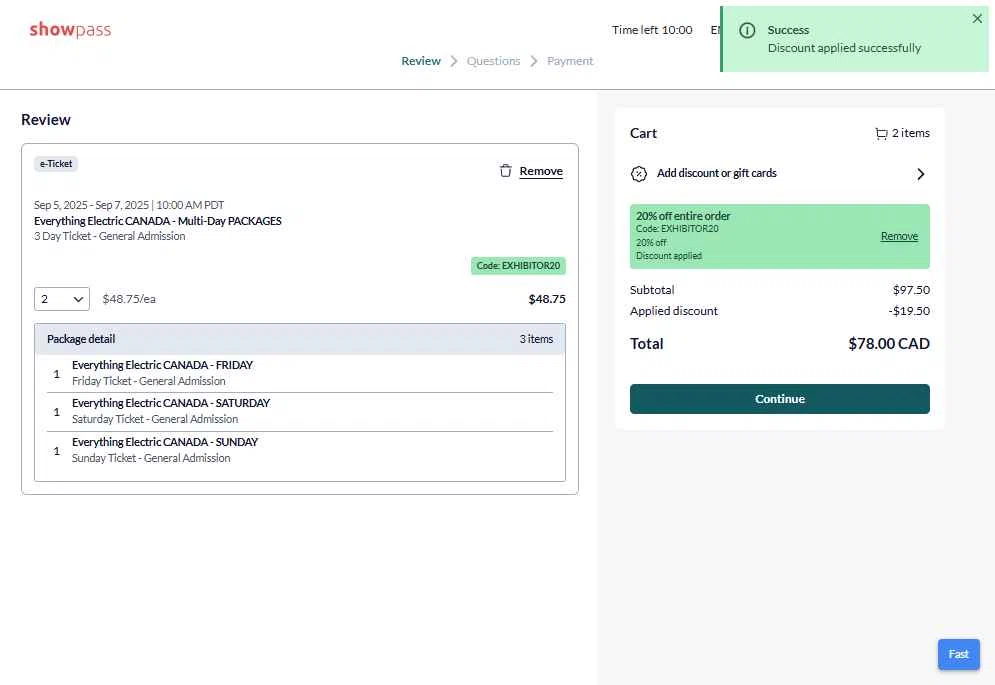995x685 pixels.
Task: Click the 3 items package count
Action: pyautogui.click(x=536, y=339)
